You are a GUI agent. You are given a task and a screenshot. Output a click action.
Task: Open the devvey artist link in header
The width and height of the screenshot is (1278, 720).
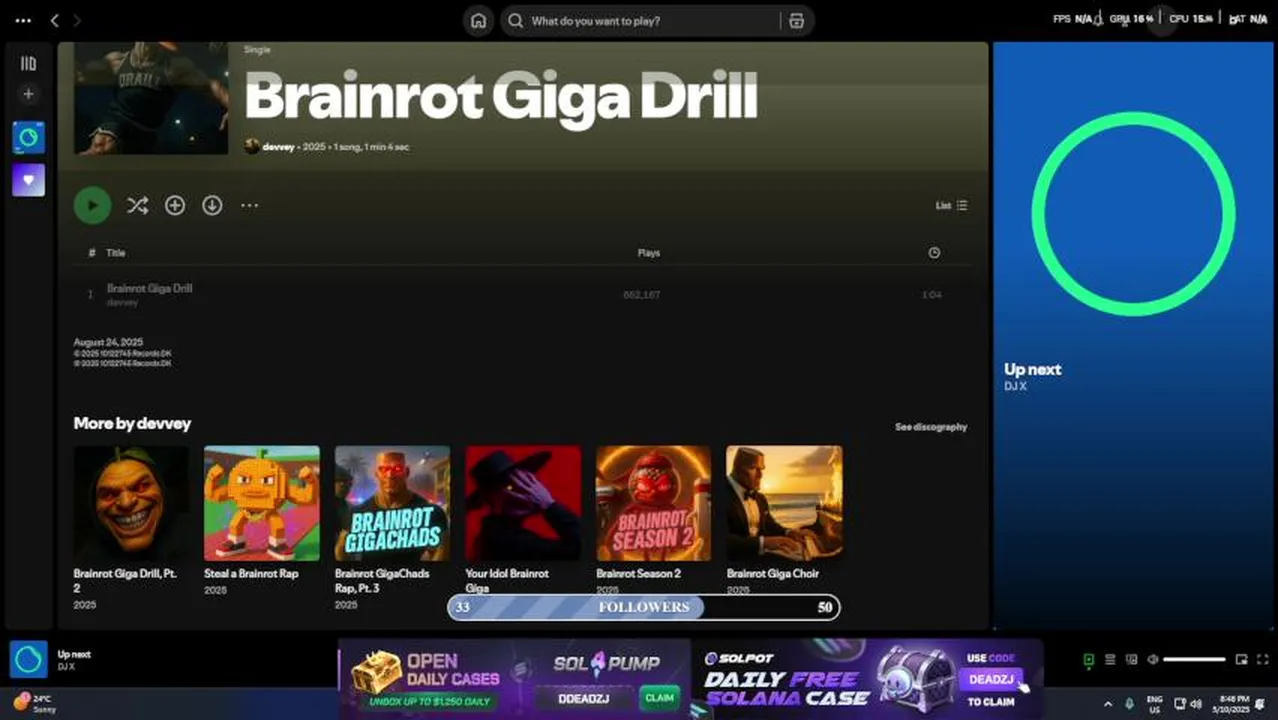(x=278, y=147)
